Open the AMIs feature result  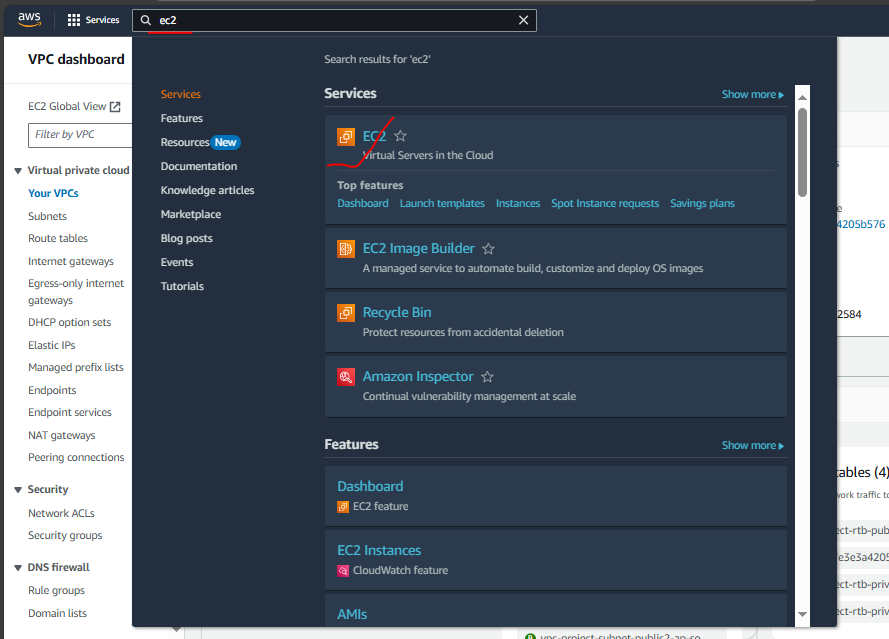[x=352, y=615]
